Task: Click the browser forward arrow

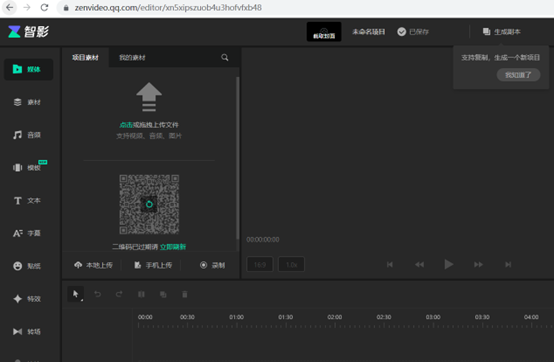Action: coord(27,7)
